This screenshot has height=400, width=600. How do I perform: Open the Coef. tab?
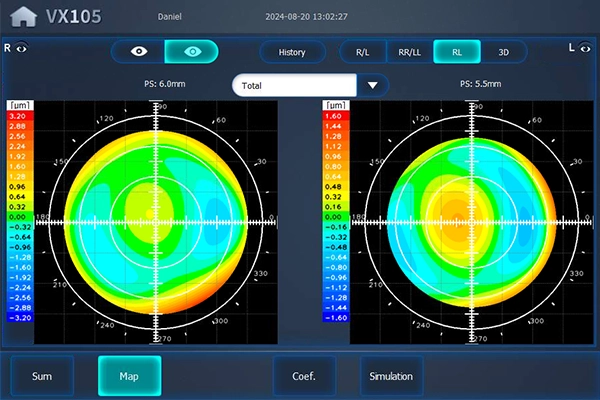point(304,376)
